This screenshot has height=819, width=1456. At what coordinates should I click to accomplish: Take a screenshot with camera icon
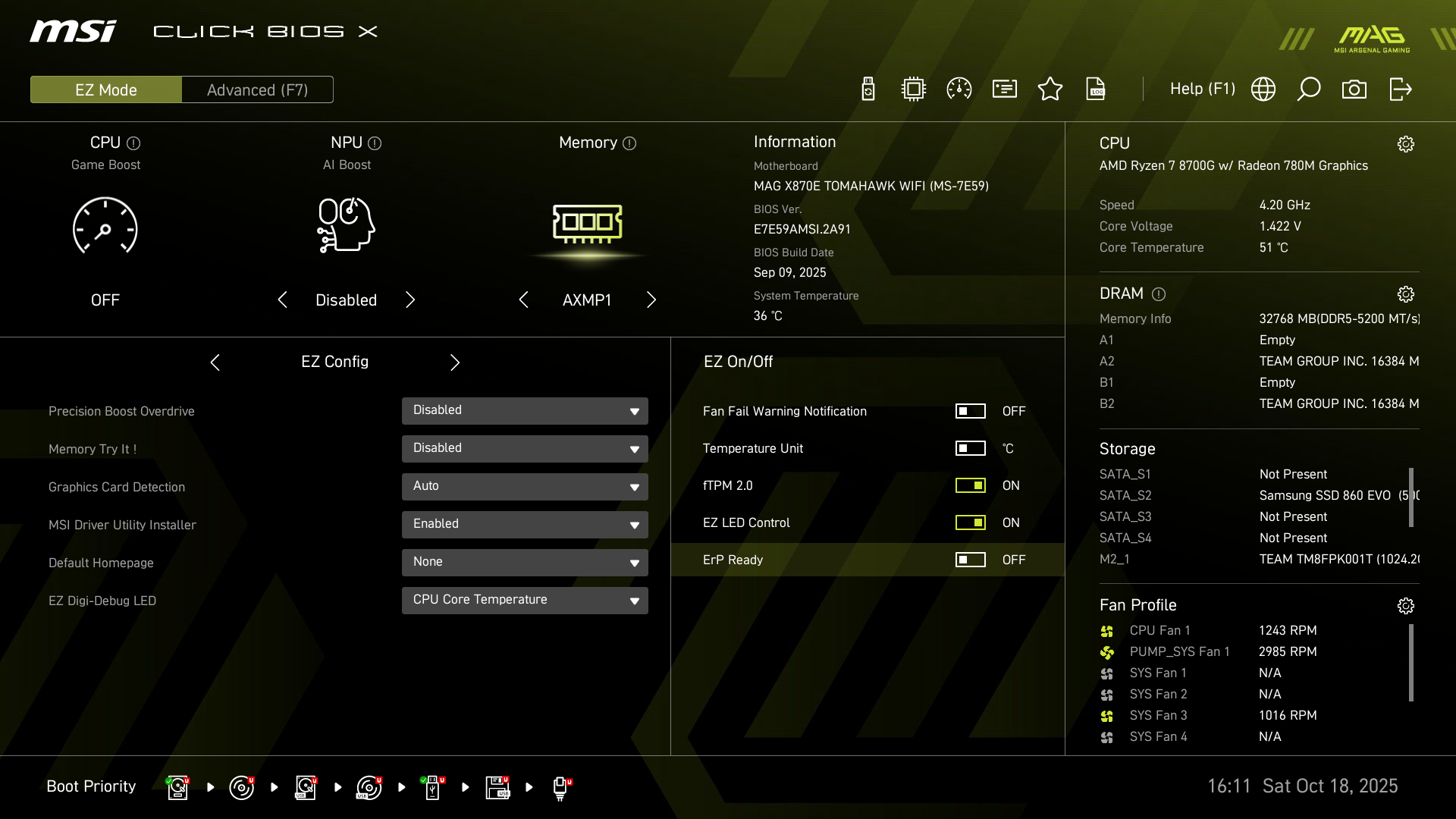coord(1354,89)
